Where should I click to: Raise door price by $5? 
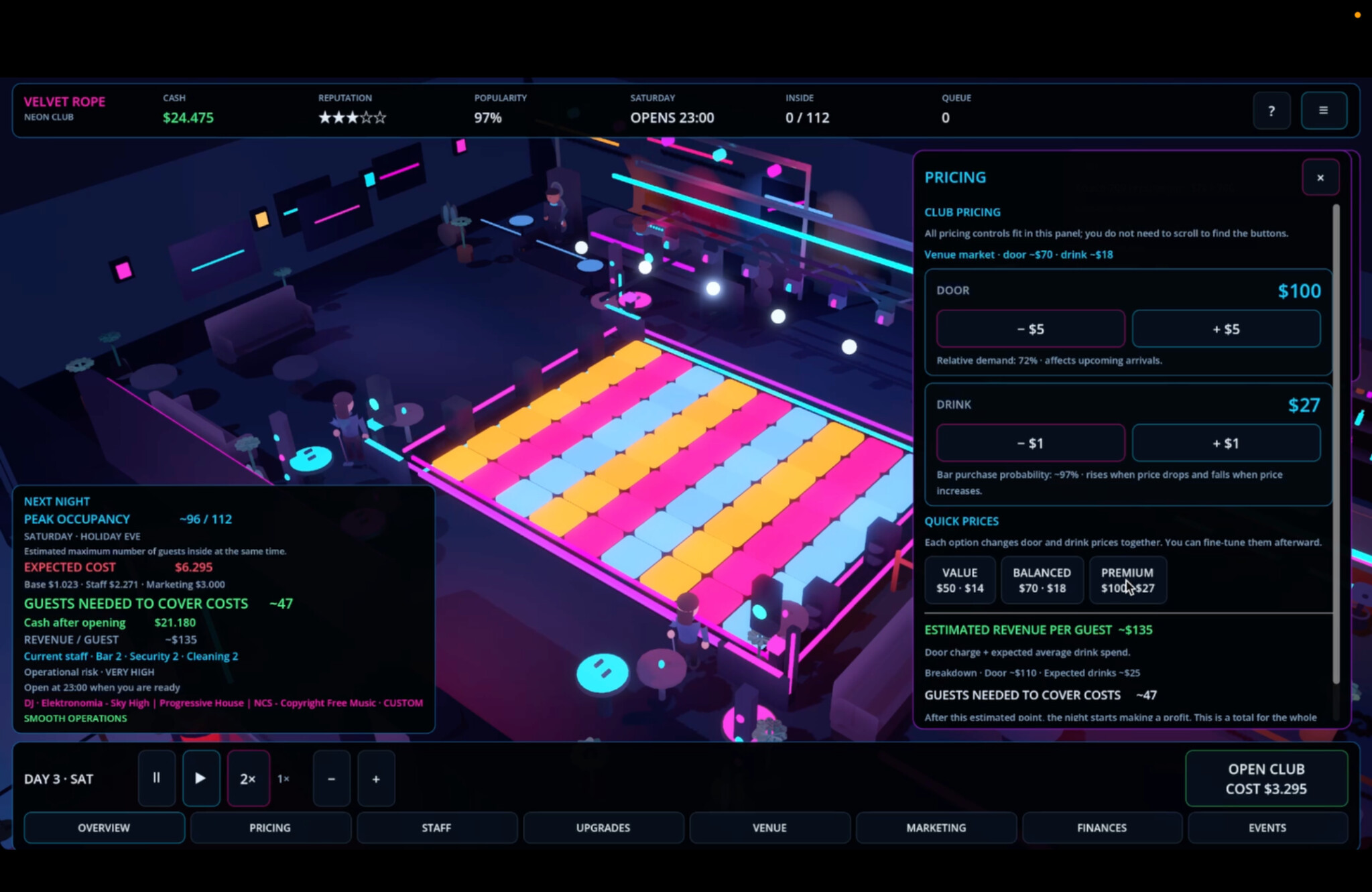1226,328
